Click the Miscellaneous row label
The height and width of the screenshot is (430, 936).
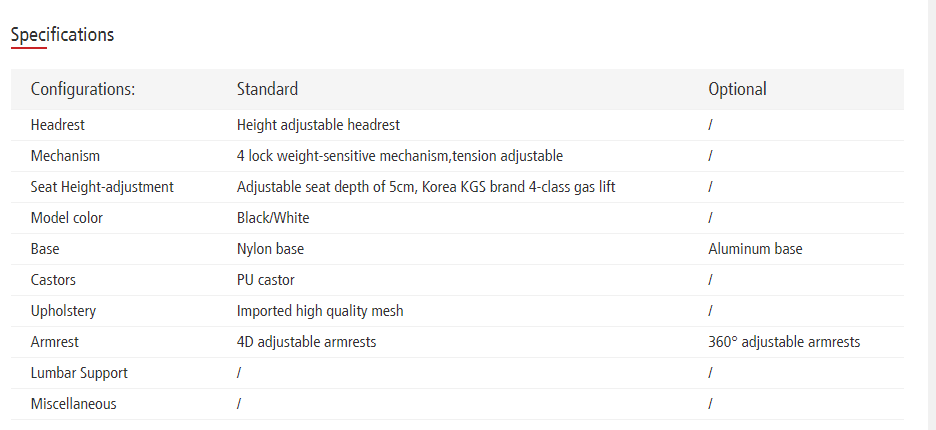[x=73, y=404]
